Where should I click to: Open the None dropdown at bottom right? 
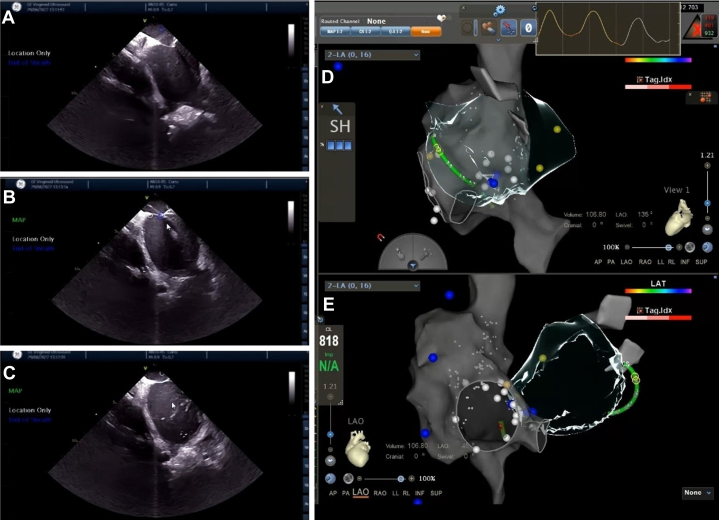click(697, 493)
